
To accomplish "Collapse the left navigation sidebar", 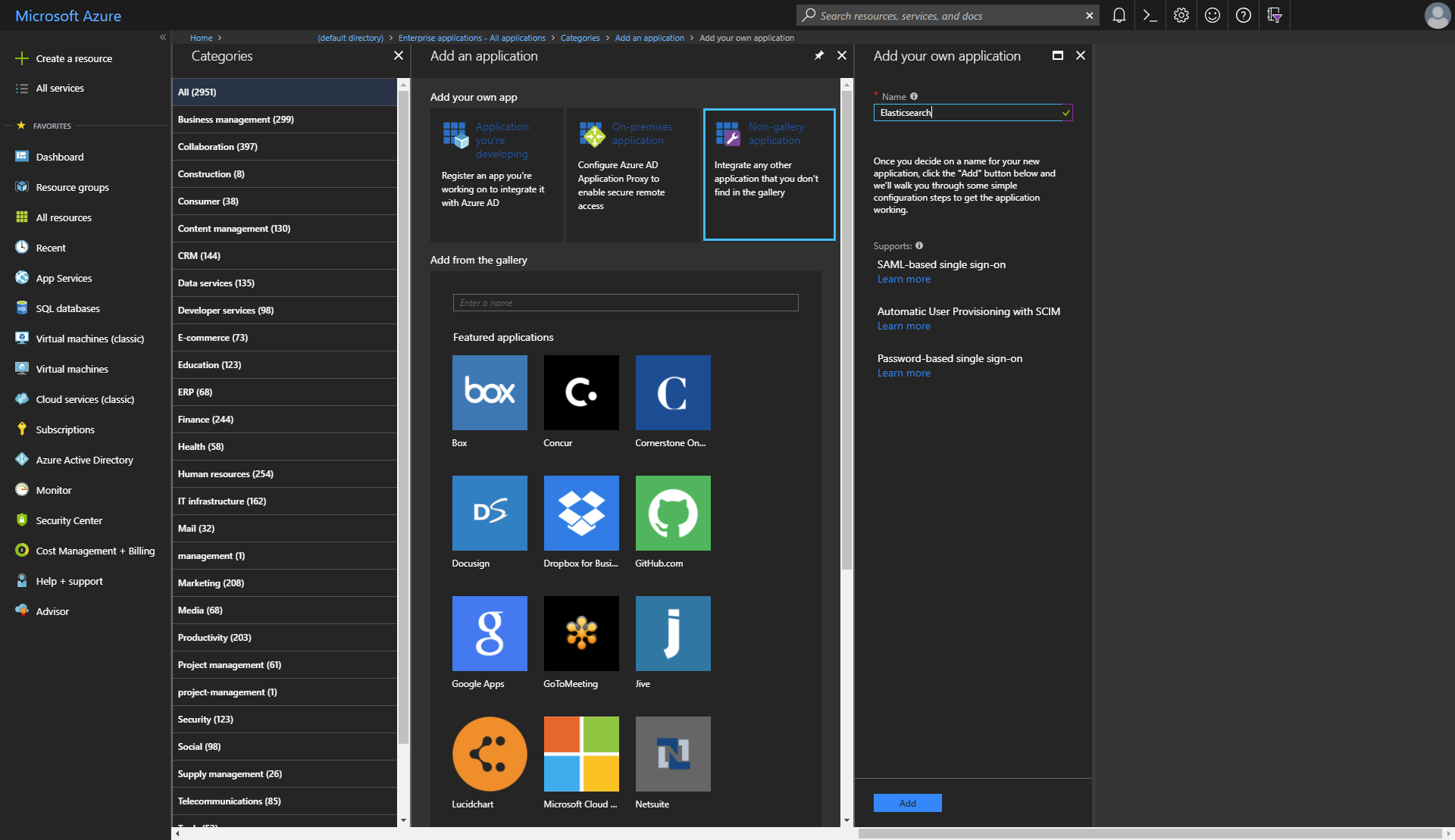I will tap(163, 37).
